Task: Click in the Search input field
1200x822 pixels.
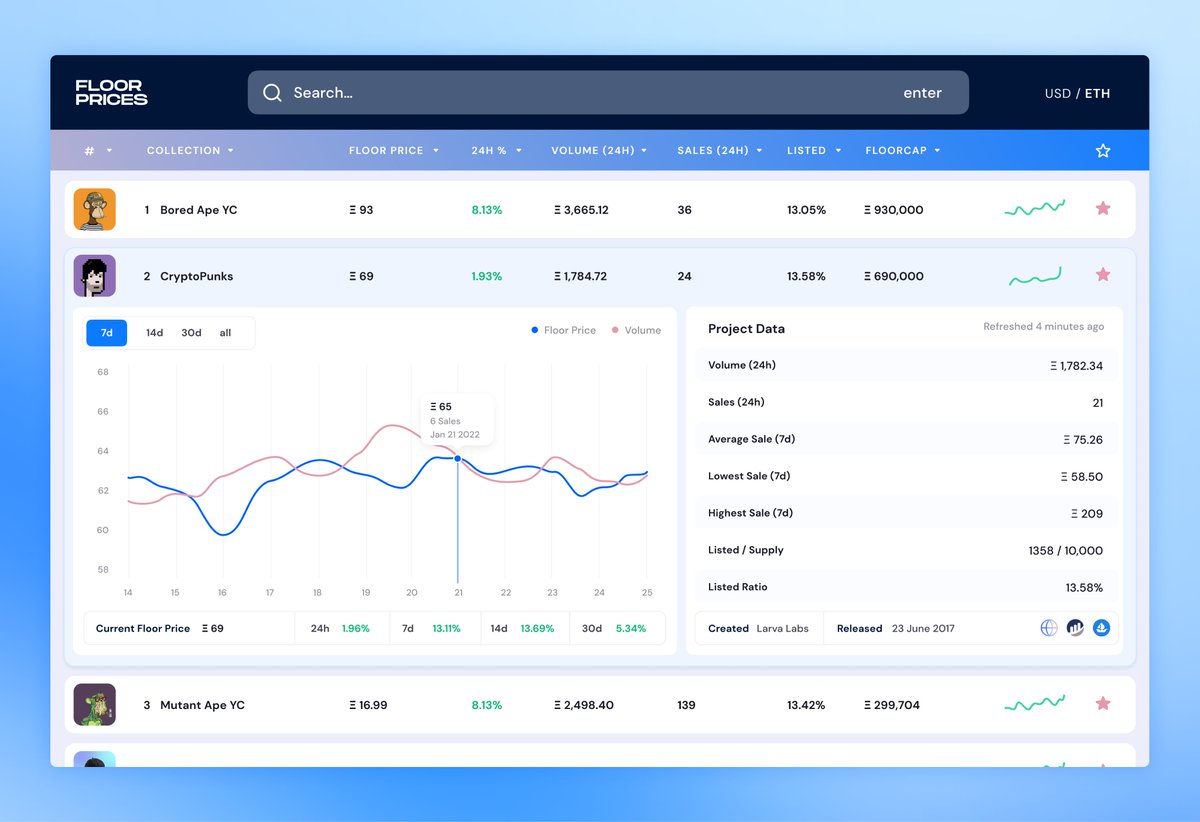Action: click(x=608, y=93)
